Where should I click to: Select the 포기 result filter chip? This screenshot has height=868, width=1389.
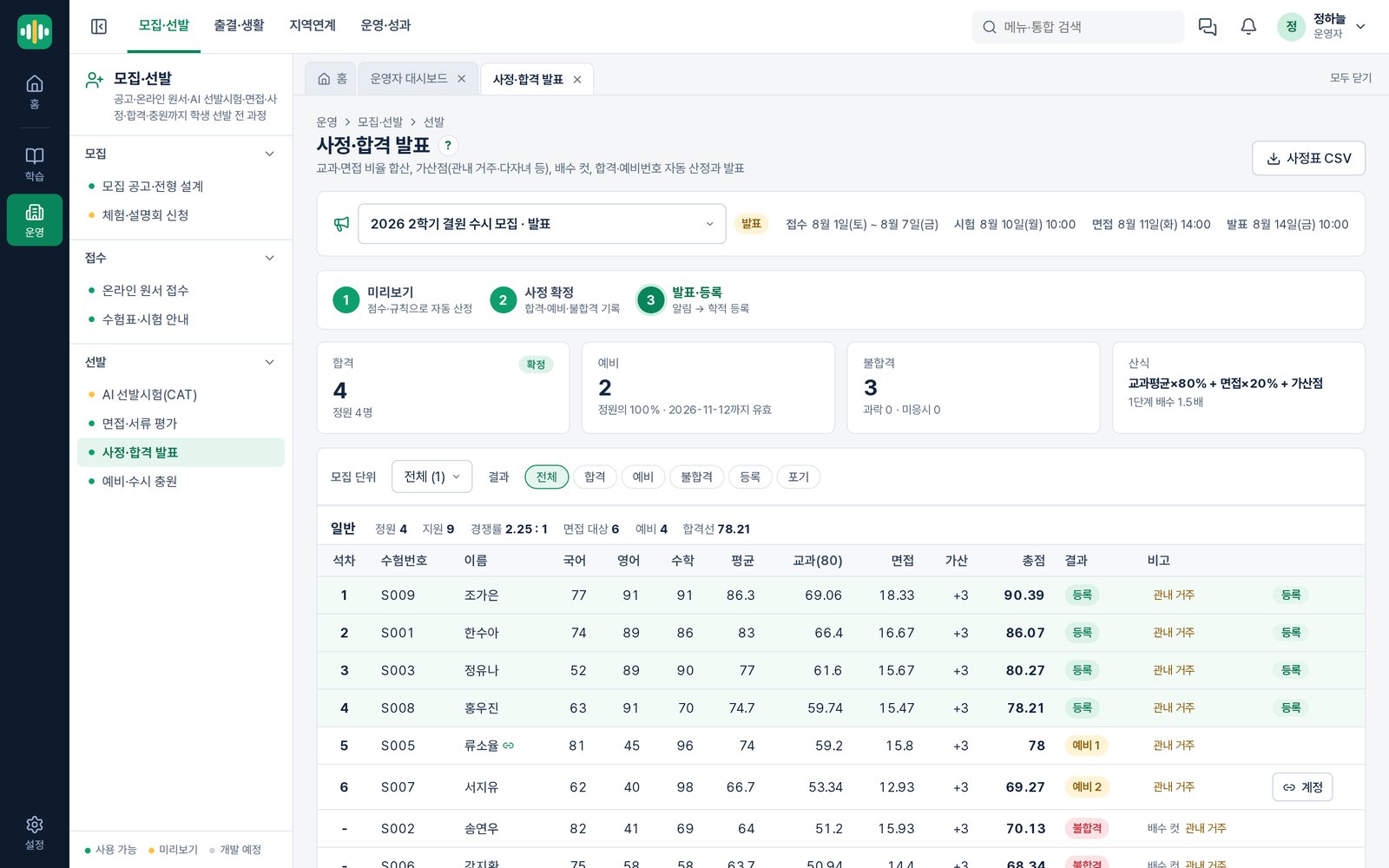click(799, 477)
